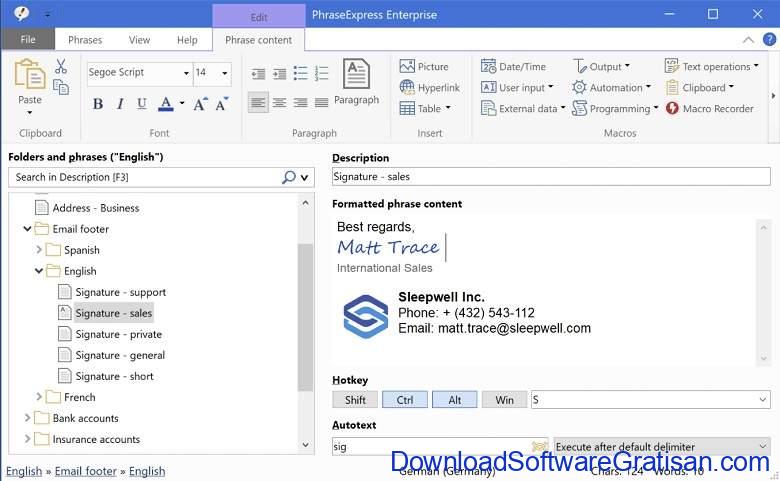Image resolution: width=780 pixels, height=481 pixels.
Task: Open search options dropdown arrow
Action: point(304,178)
